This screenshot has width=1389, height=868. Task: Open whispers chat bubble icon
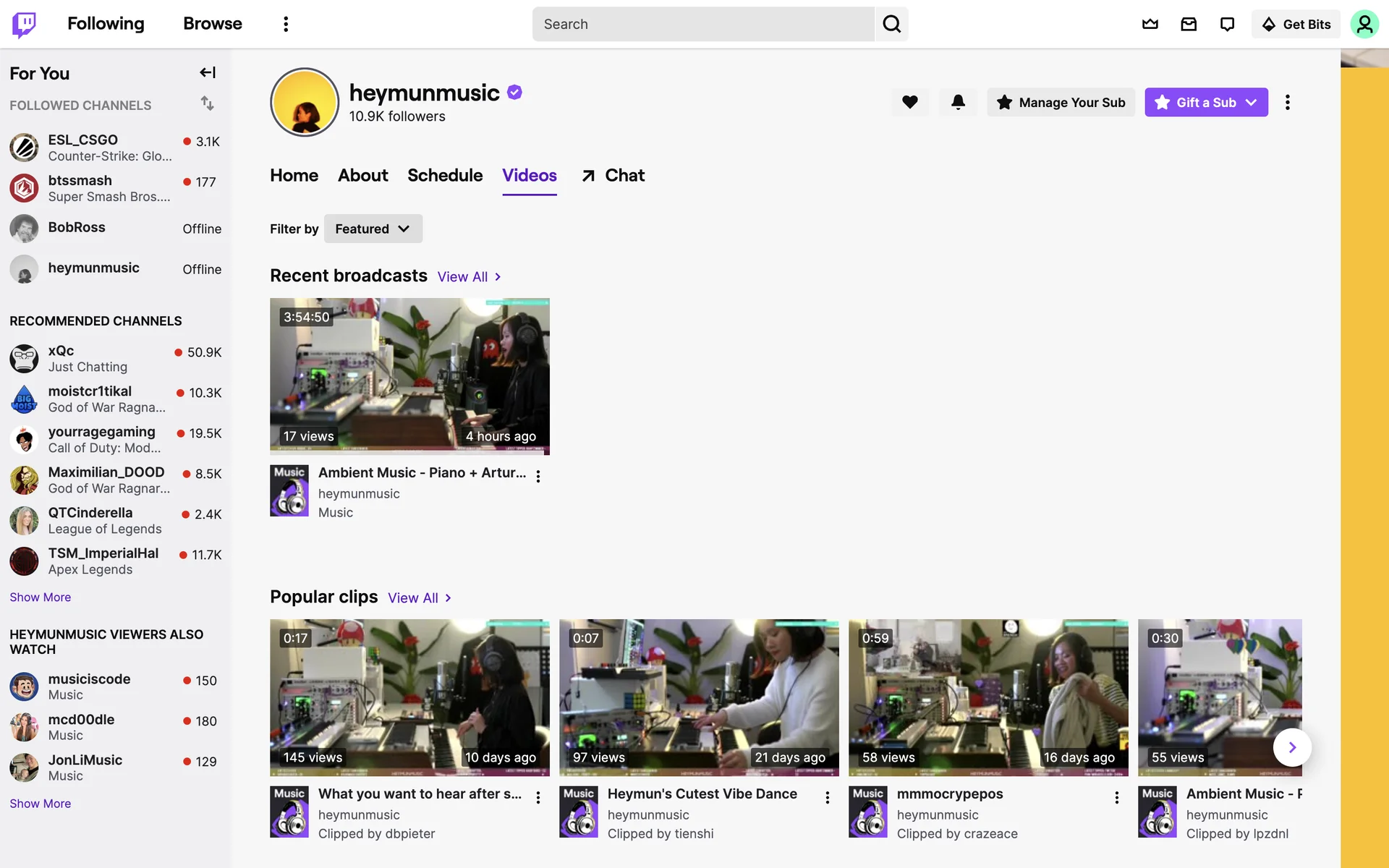tap(1227, 24)
